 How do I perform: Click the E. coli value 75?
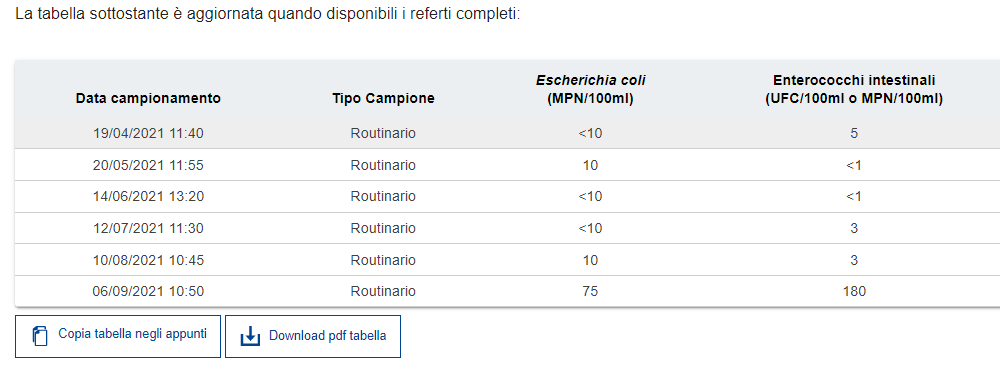590,292
